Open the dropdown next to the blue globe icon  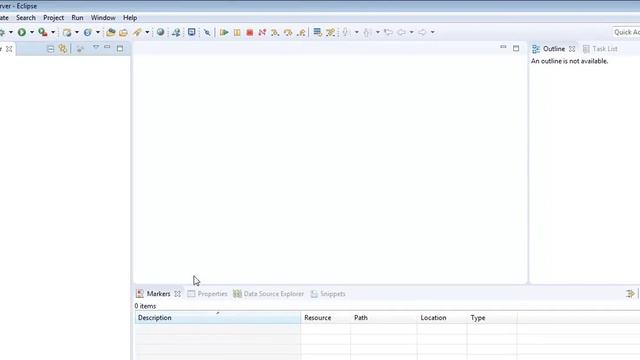[98, 32]
